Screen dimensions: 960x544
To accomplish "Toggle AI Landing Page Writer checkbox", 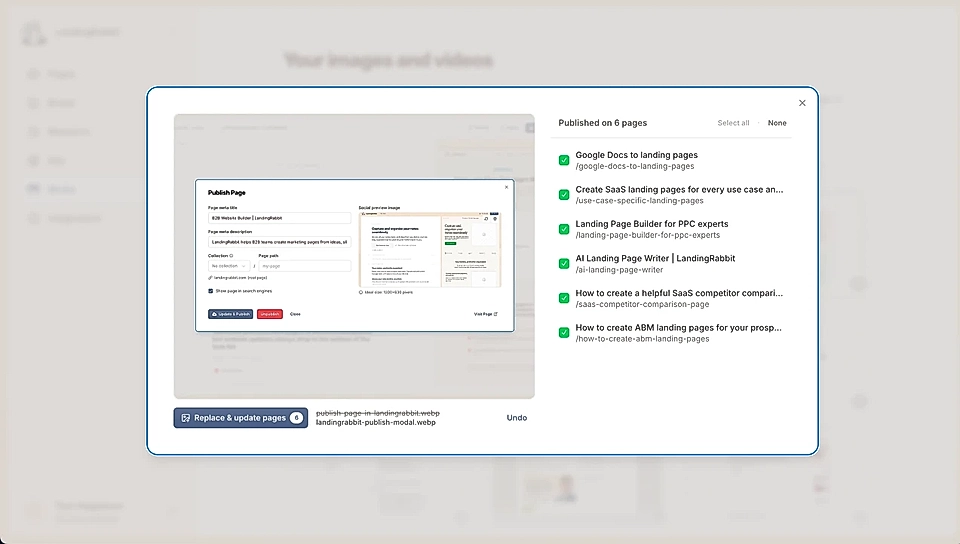I will (564, 264).
